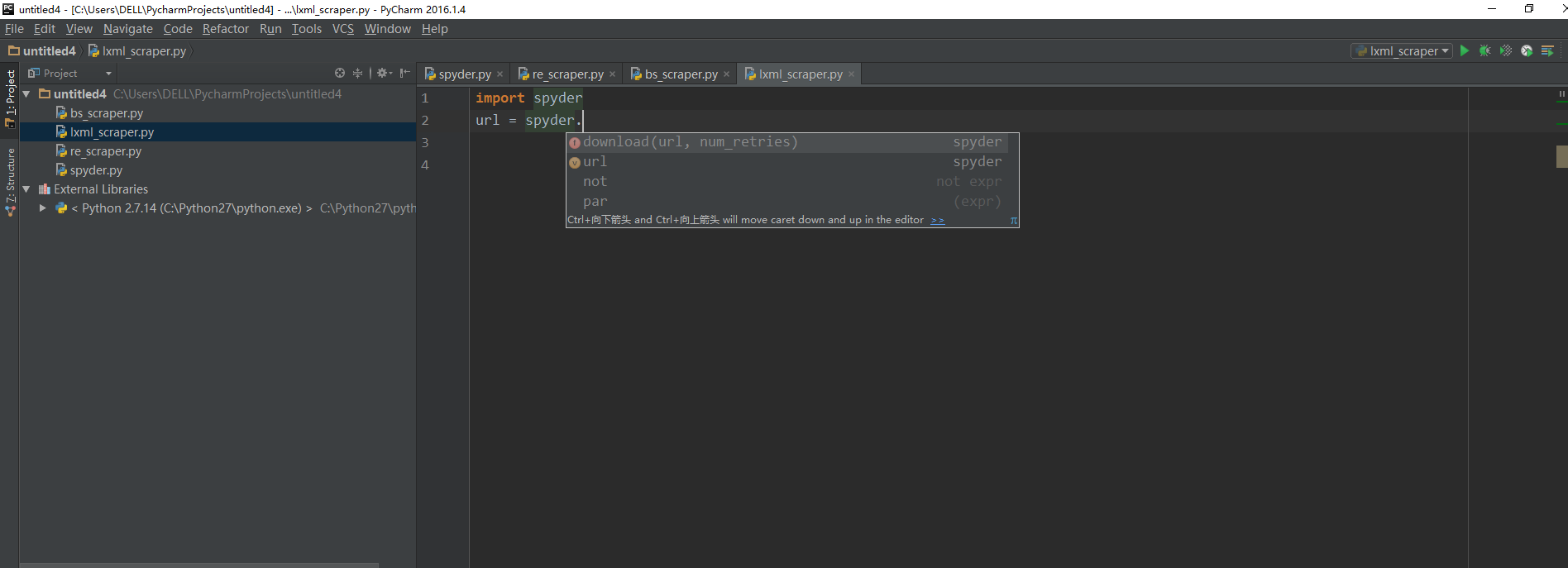
Task: Click the inspection status indicator in editor
Action: (x=1561, y=94)
